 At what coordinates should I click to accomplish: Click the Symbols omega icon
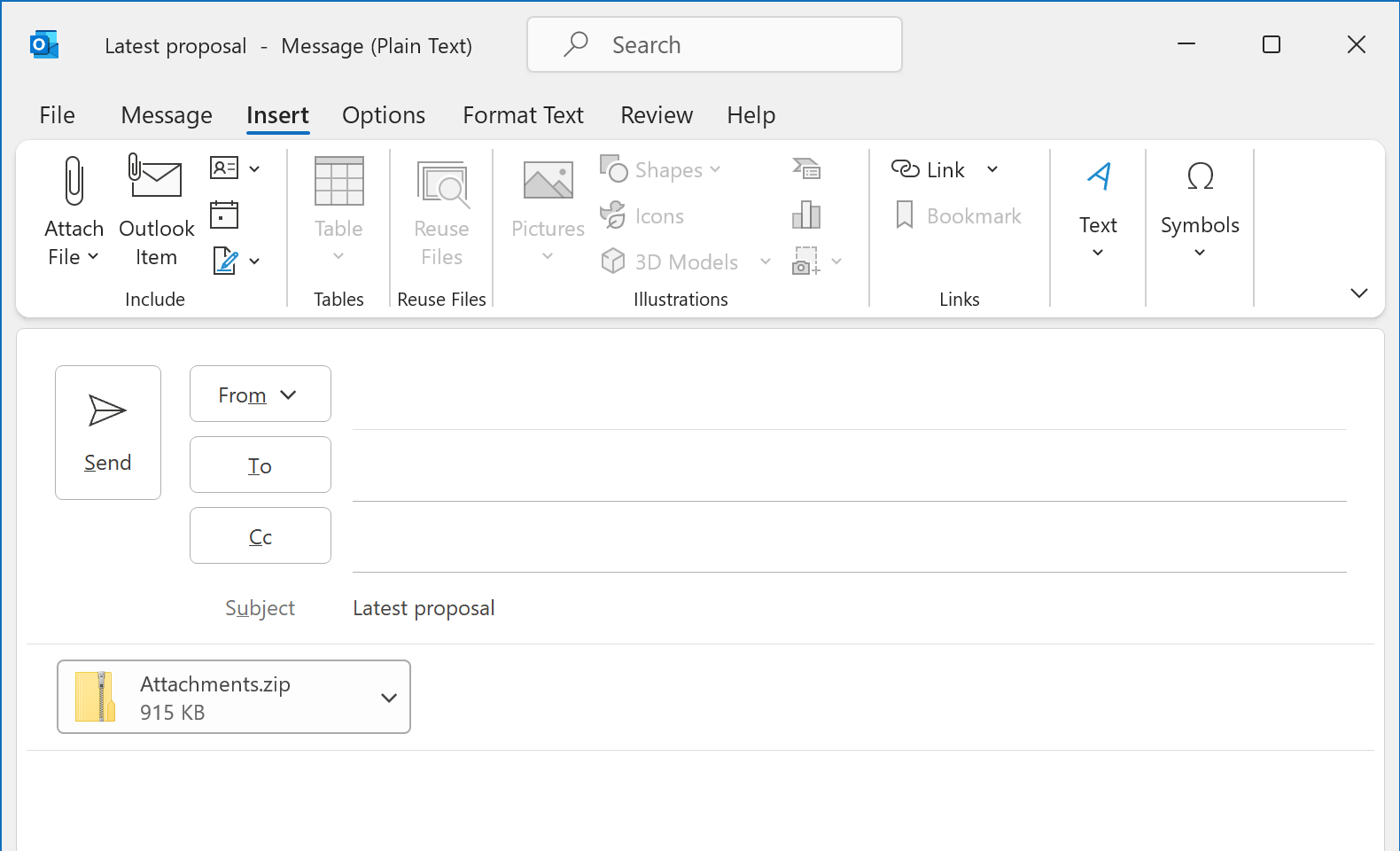(x=1200, y=176)
